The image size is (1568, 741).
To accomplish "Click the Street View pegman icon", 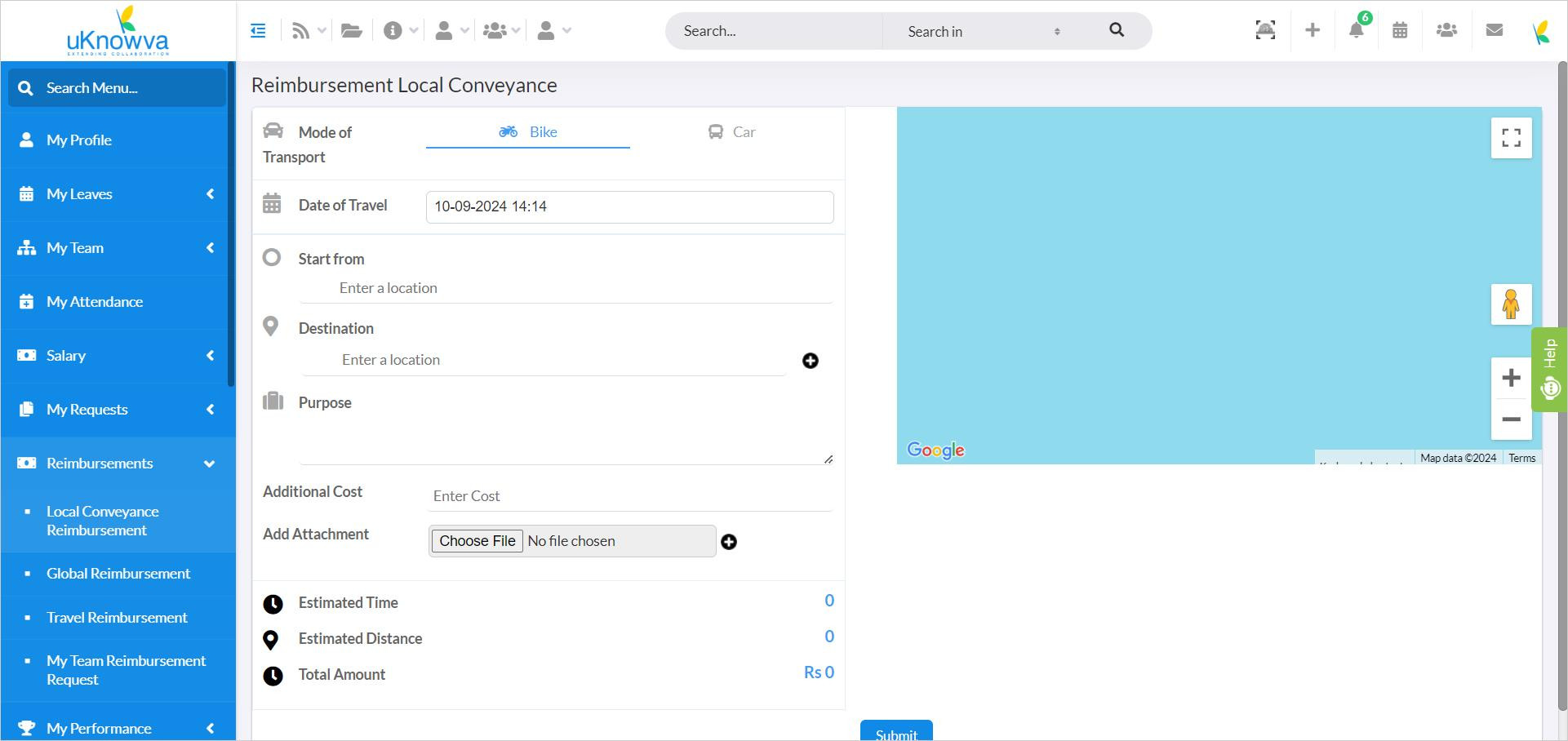I will [x=1512, y=304].
